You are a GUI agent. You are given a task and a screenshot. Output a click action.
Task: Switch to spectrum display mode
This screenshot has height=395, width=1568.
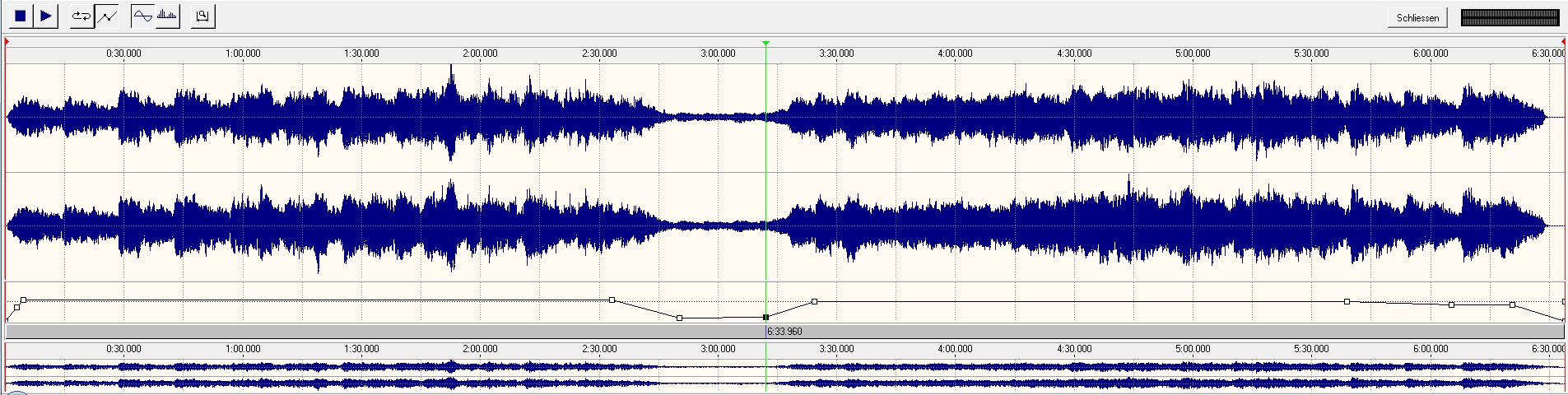tap(167, 16)
